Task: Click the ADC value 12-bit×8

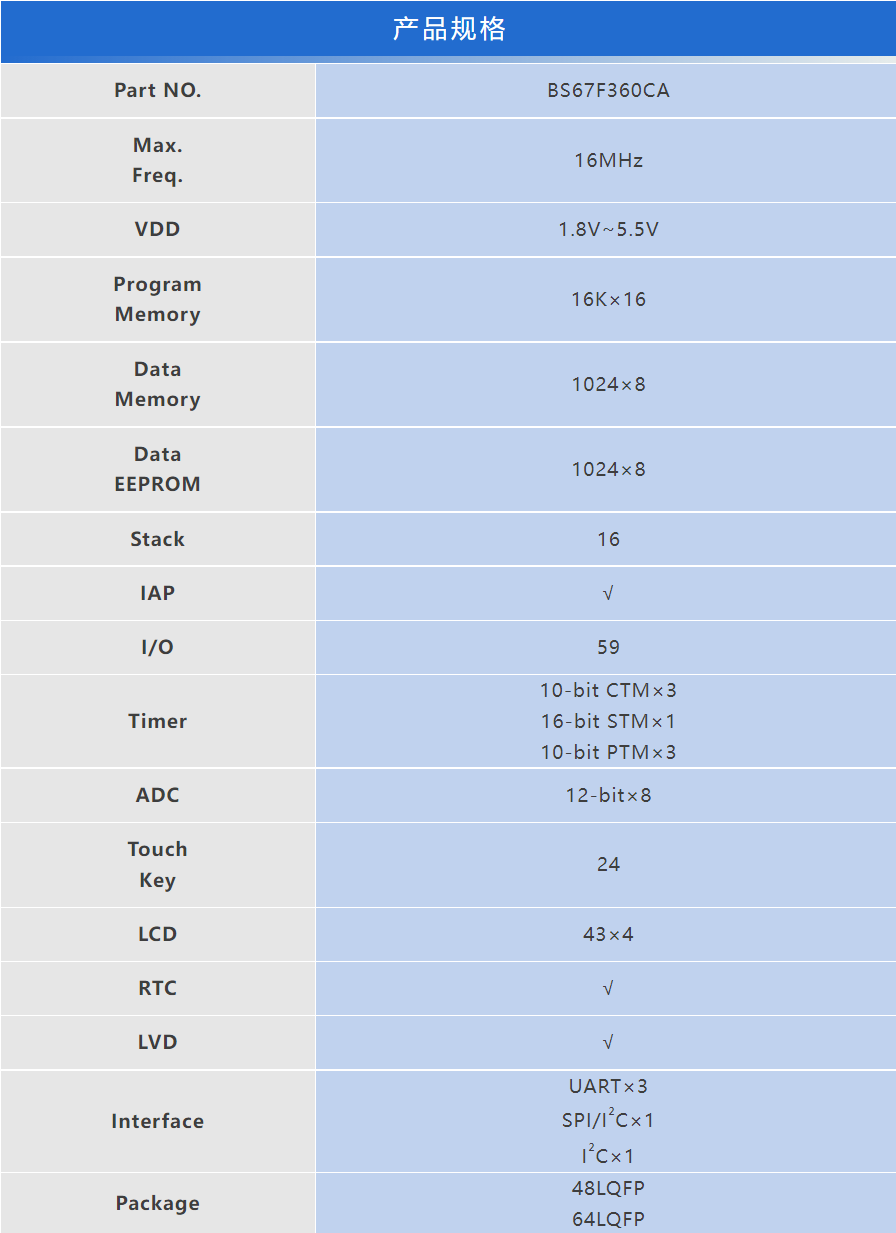Action: (608, 796)
